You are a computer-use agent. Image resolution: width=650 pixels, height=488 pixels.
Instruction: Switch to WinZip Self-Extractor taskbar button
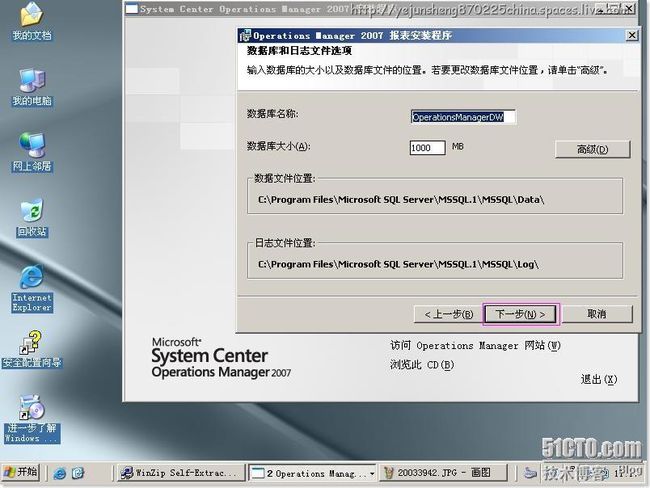coord(180,473)
